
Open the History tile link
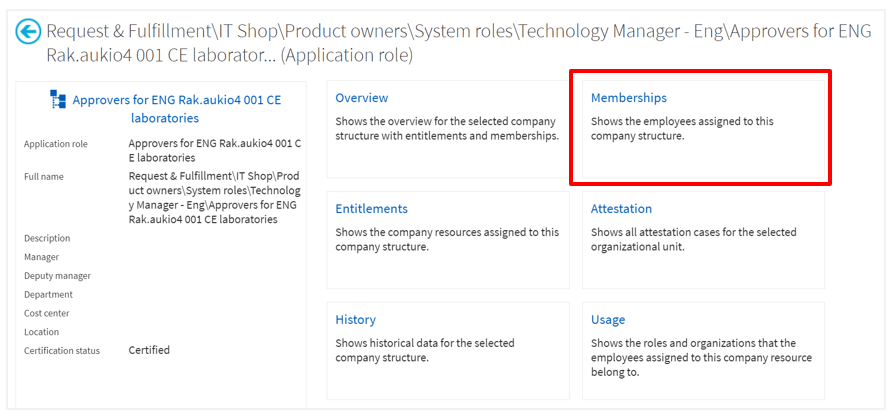356,320
